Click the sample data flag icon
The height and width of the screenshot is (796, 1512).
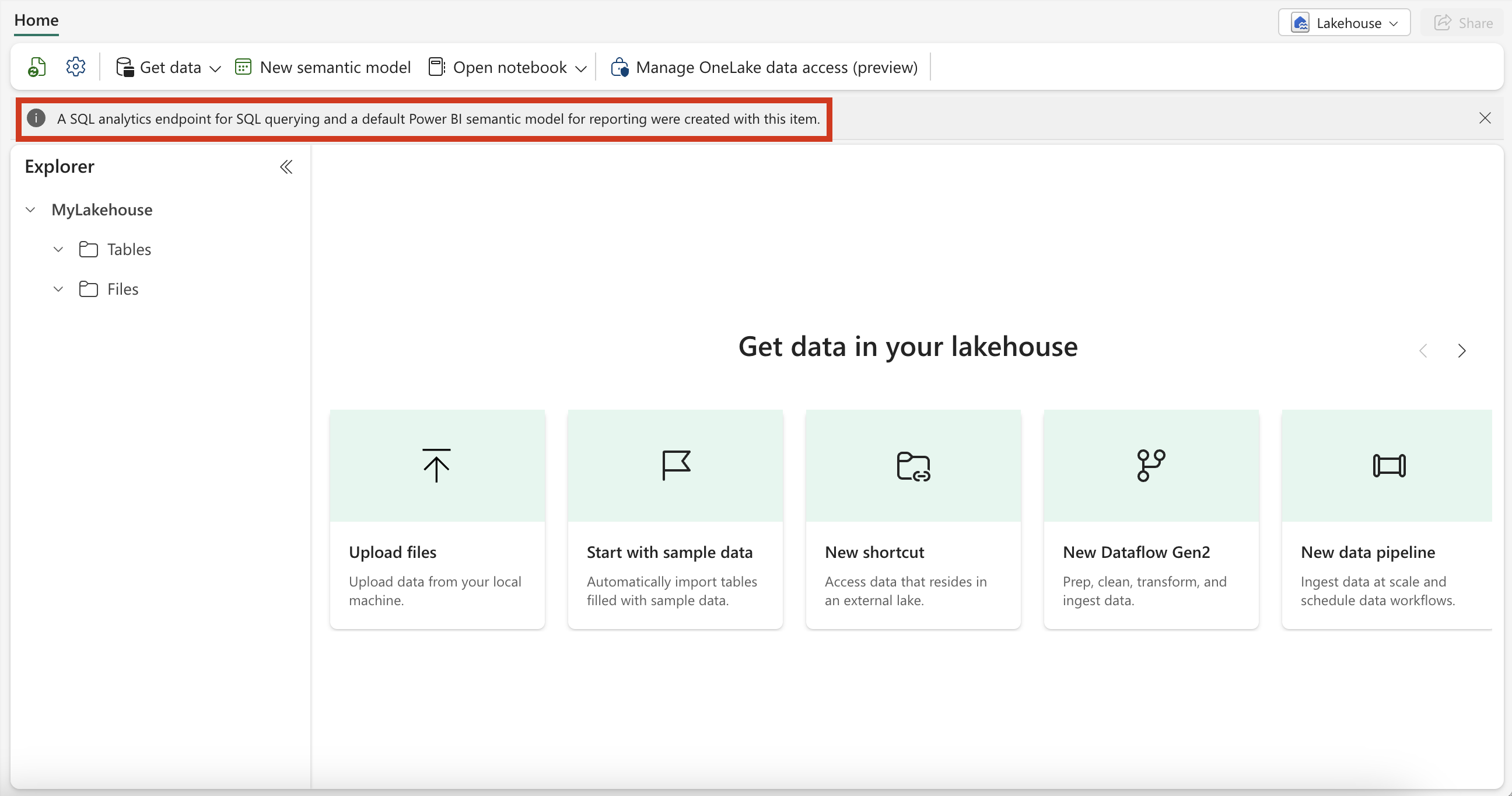(675, 466)
